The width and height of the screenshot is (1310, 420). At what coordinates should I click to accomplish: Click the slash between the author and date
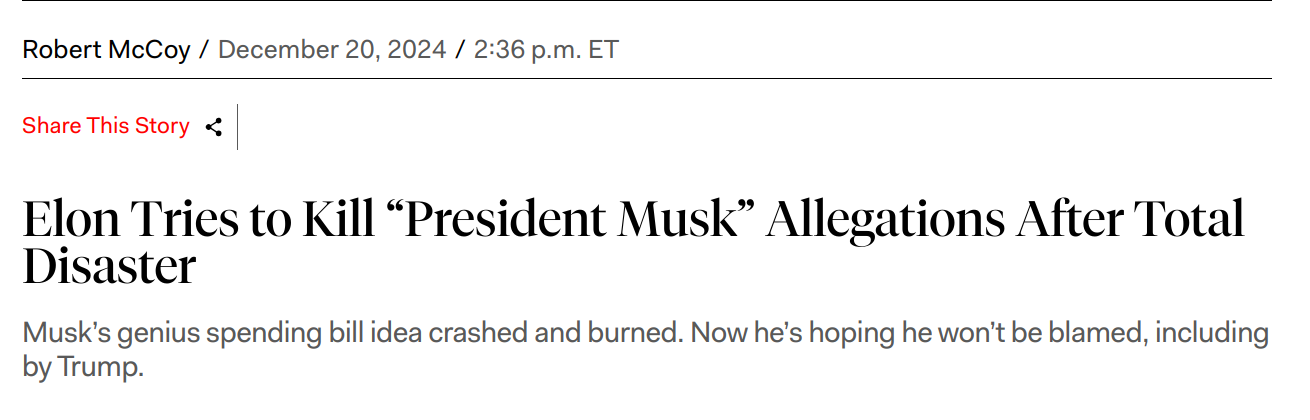click(x=204, y=49)
